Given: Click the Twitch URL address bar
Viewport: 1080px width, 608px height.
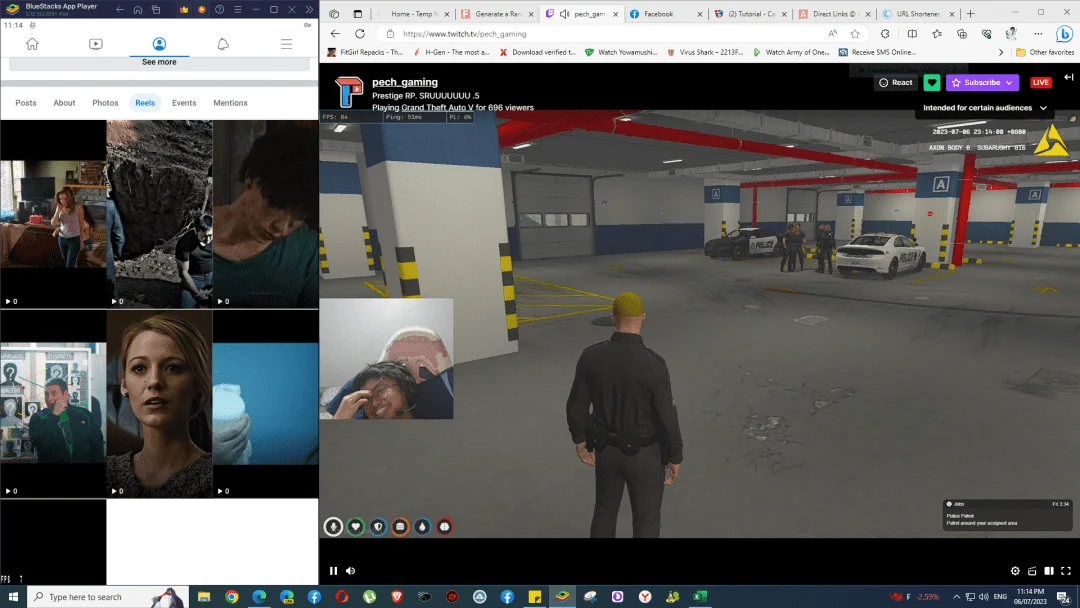Looking at the screenshot, I should click(x=606, y=34).
